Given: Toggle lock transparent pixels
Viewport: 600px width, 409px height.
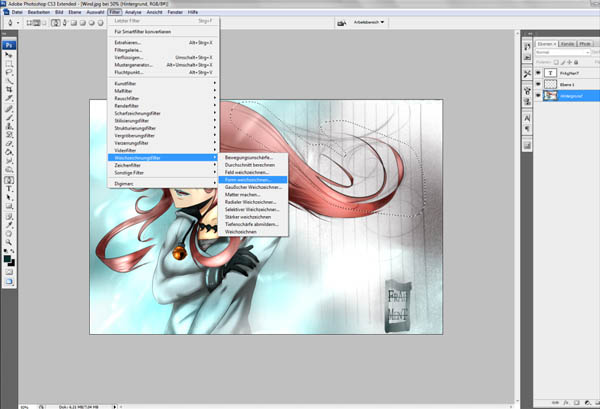Looking at the screenshot, I should click(556, 62).
